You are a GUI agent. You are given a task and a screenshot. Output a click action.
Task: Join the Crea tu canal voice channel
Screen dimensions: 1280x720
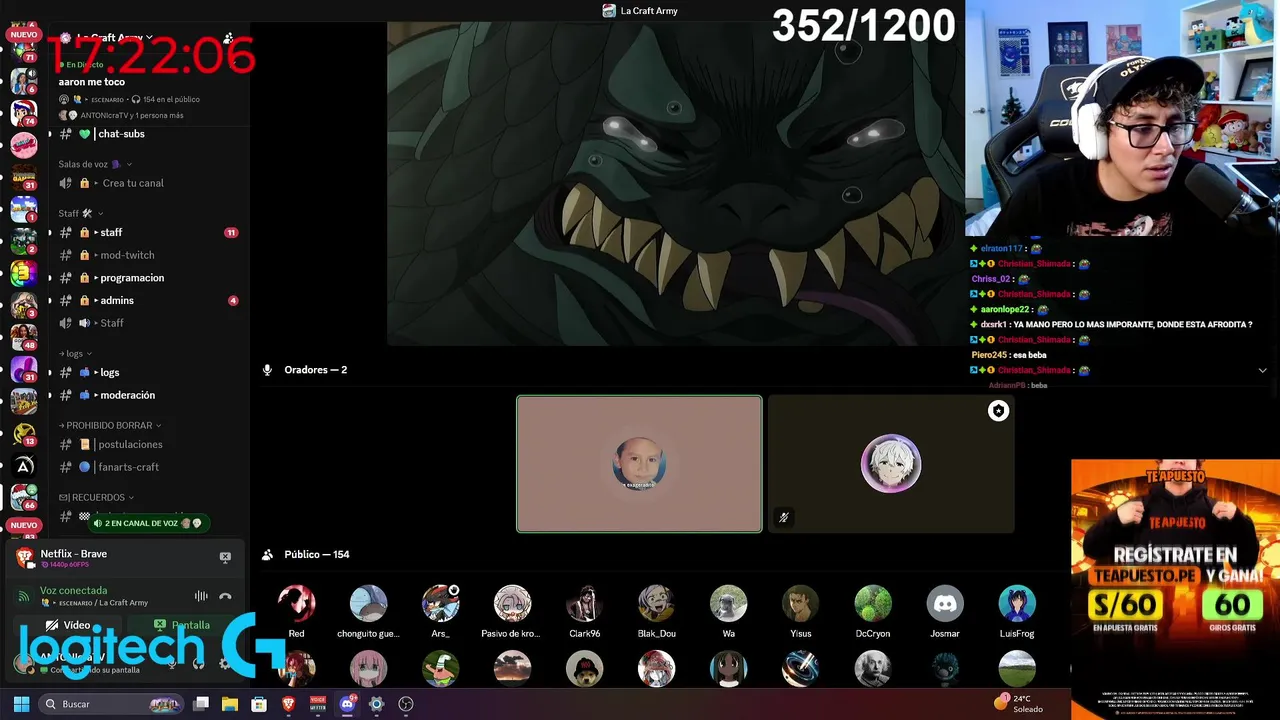132,183
